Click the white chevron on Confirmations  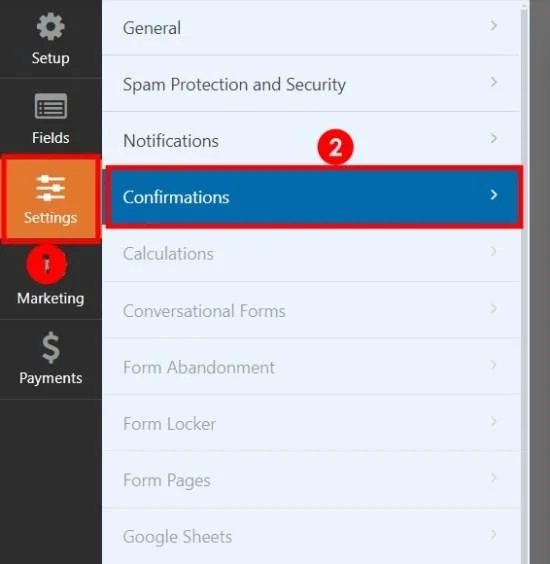click(494, 195)
